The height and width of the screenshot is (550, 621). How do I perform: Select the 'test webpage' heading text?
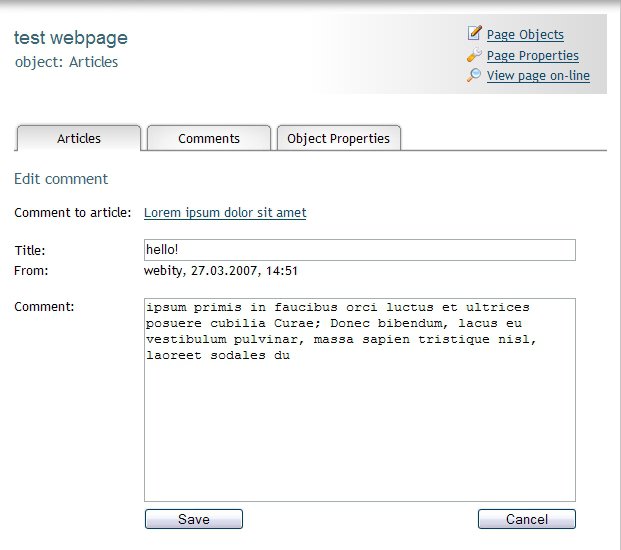[71, 38]
